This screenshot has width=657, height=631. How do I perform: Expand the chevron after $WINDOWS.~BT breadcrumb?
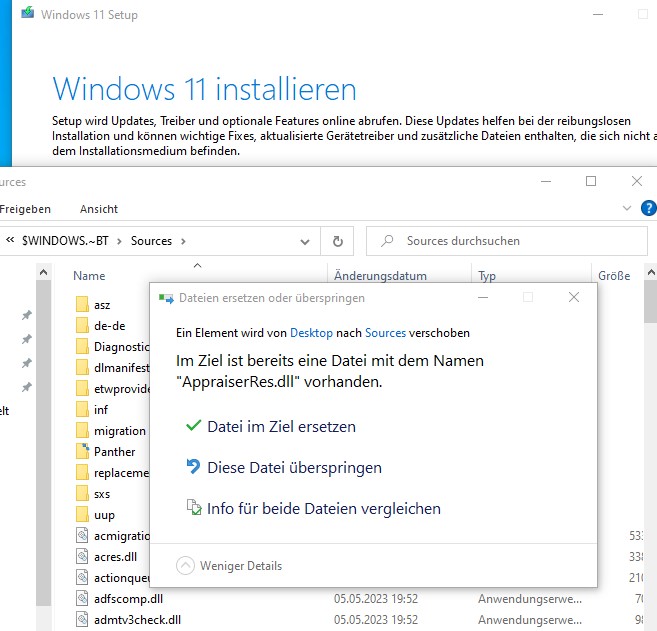(x=119, y=241)
